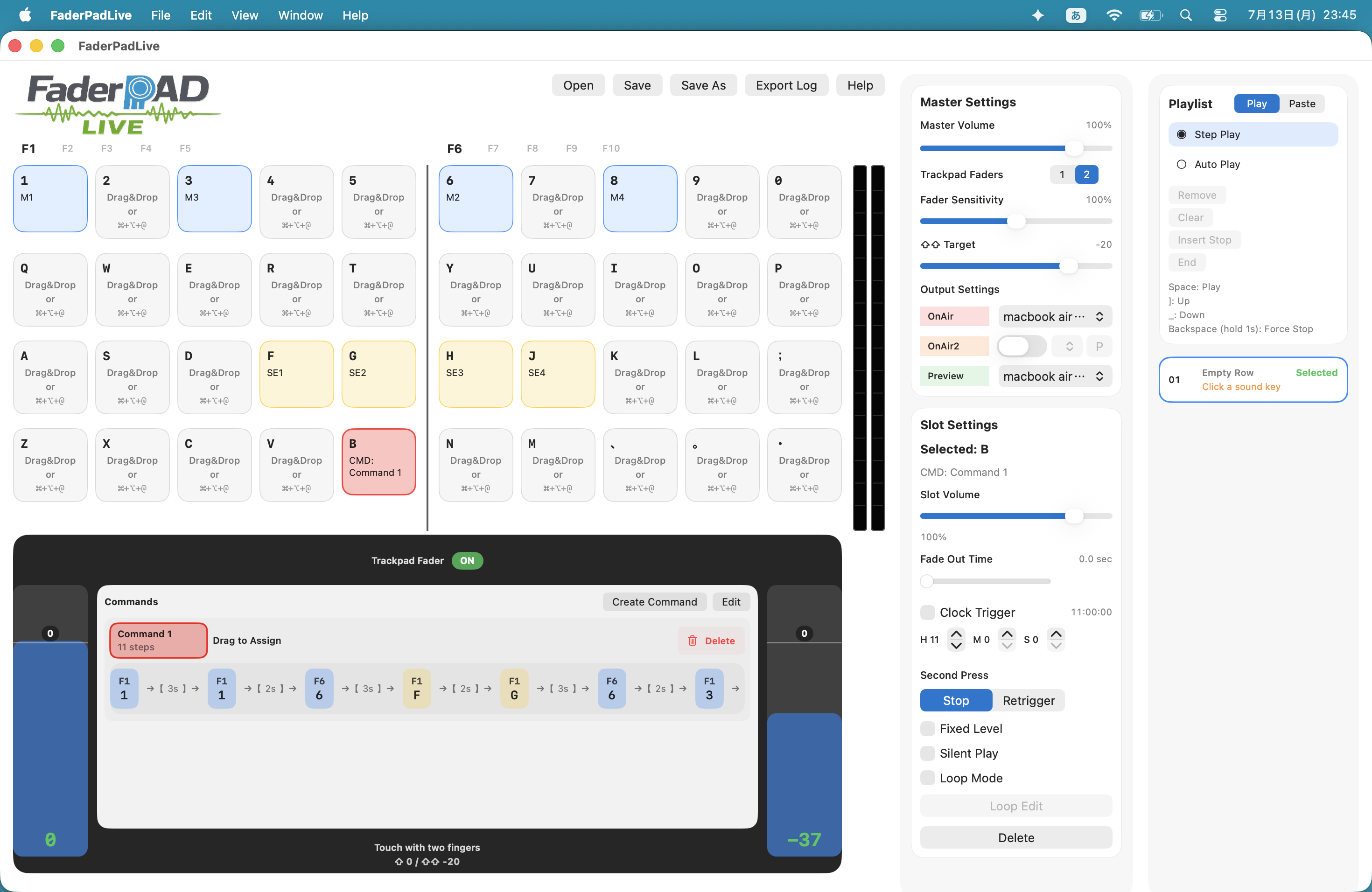This screenshot has height=892, width=1372.
Task: Select Auto Play mode
Action: point(1253,164)
